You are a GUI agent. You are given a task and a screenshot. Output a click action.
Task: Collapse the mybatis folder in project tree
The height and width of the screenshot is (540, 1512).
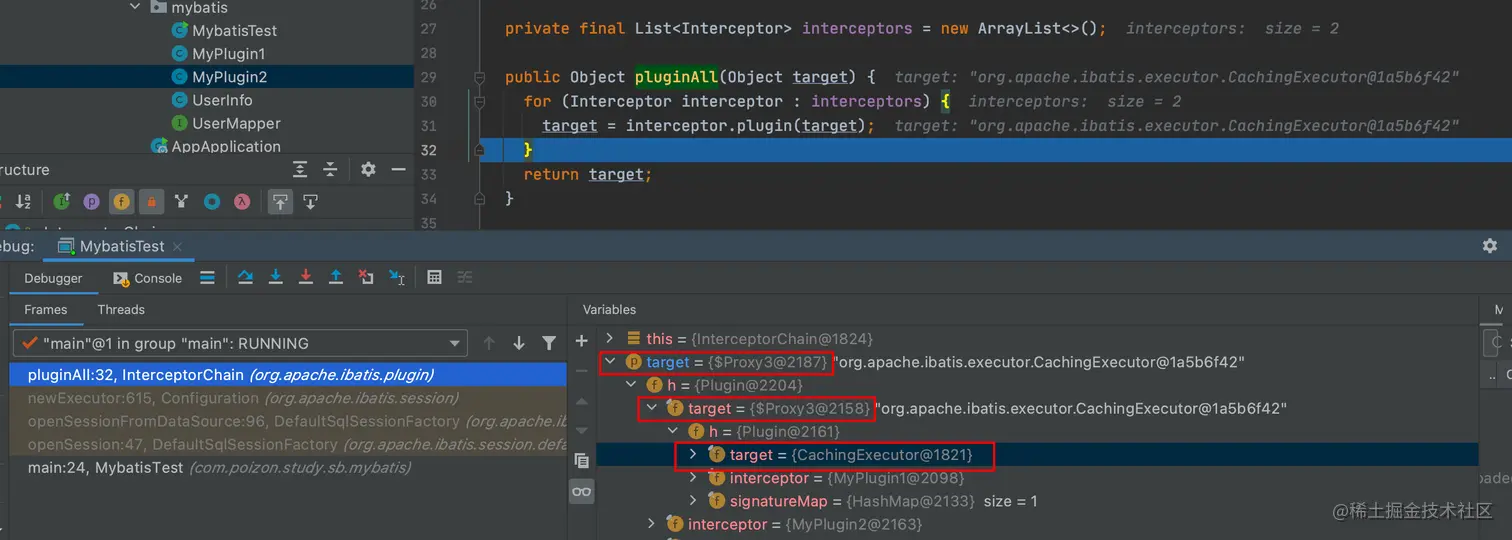(136, 7)
